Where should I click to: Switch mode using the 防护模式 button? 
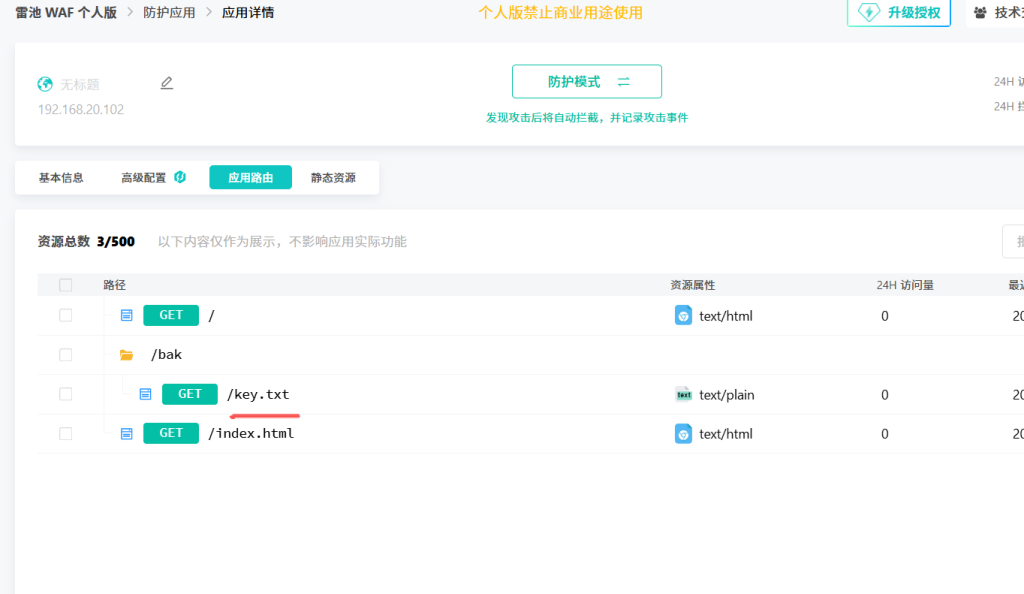(x=586, y=82)
